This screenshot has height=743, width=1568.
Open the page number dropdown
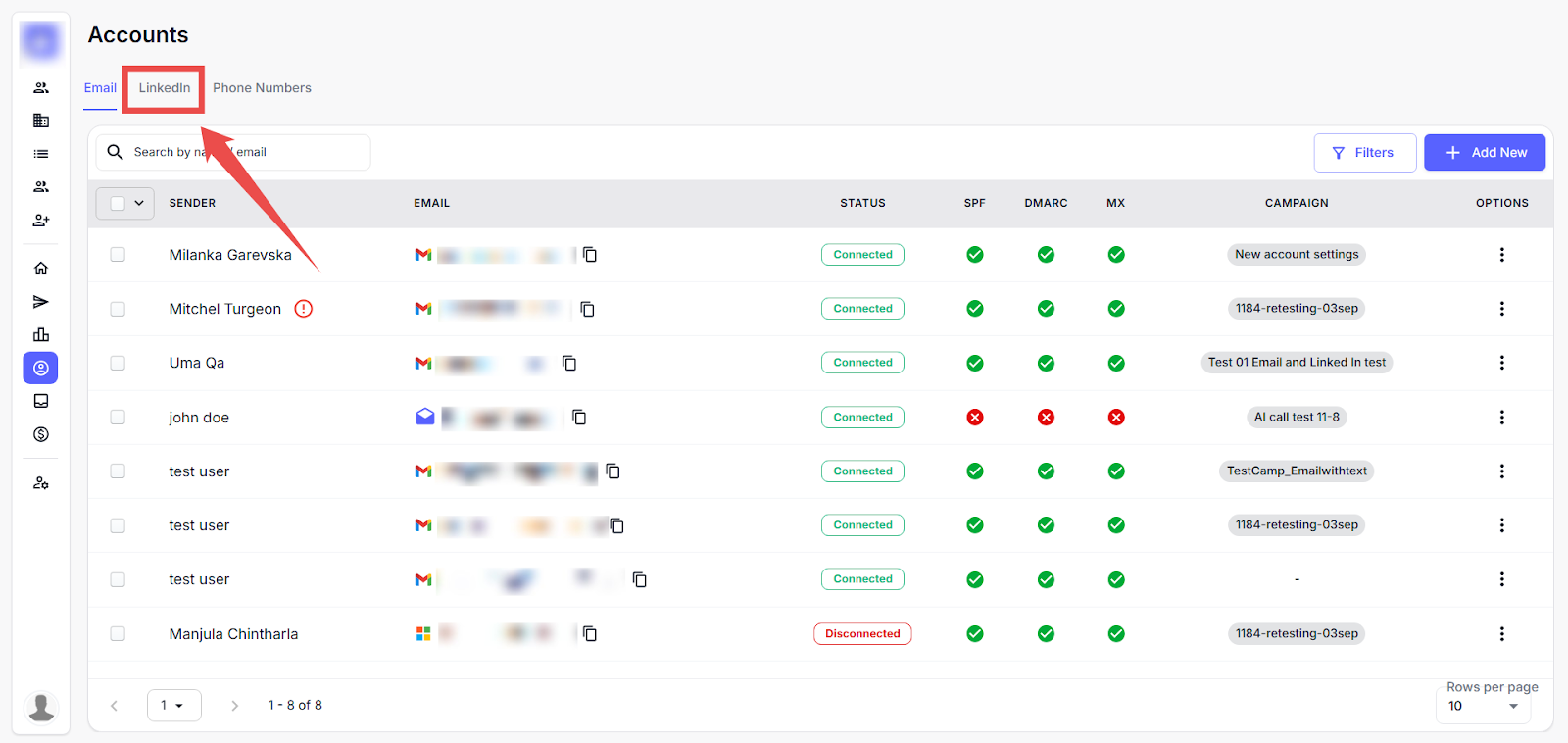tap(173, 705)
